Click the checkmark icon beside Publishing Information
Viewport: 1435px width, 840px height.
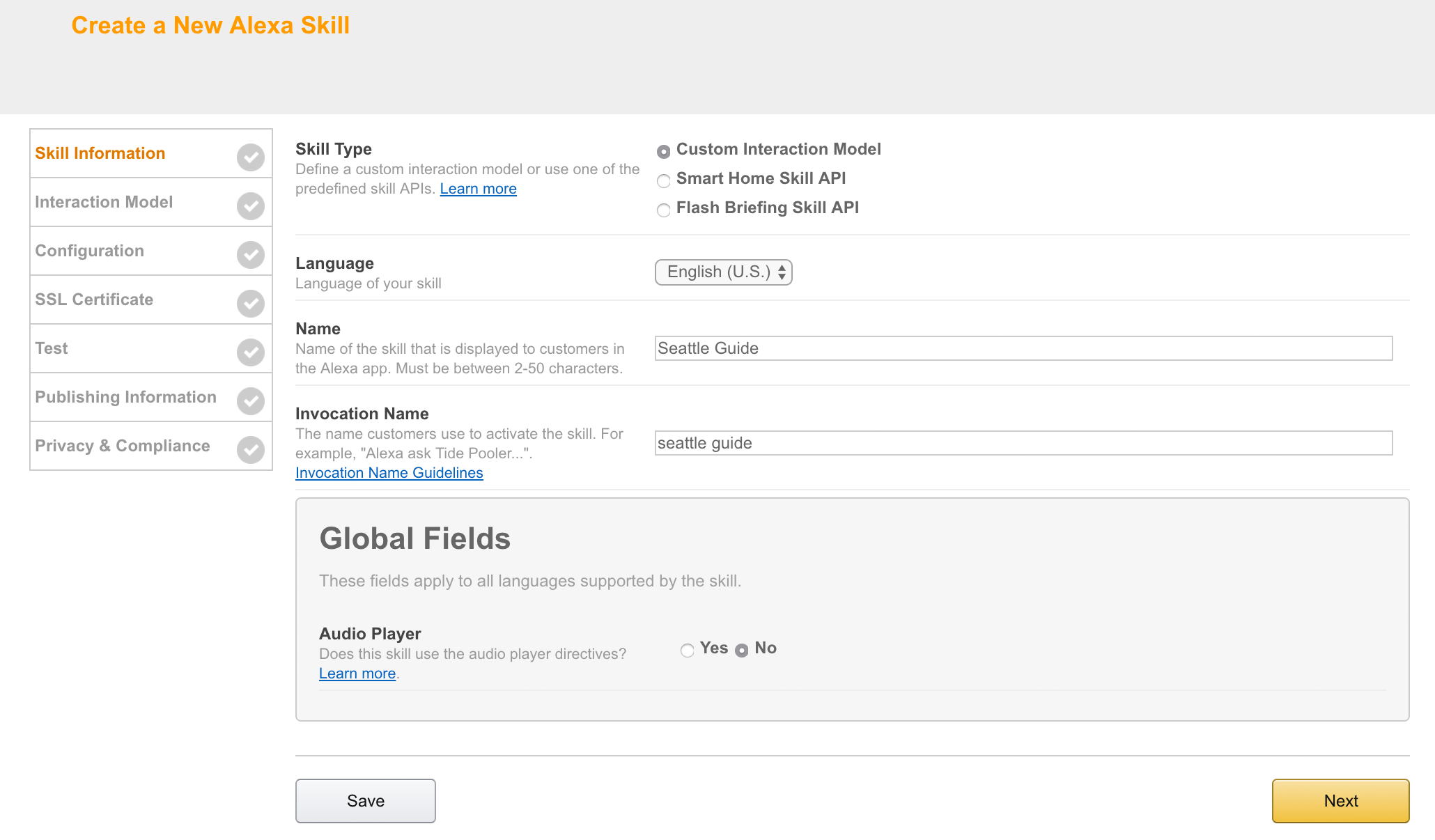click(x=250, y=400)
